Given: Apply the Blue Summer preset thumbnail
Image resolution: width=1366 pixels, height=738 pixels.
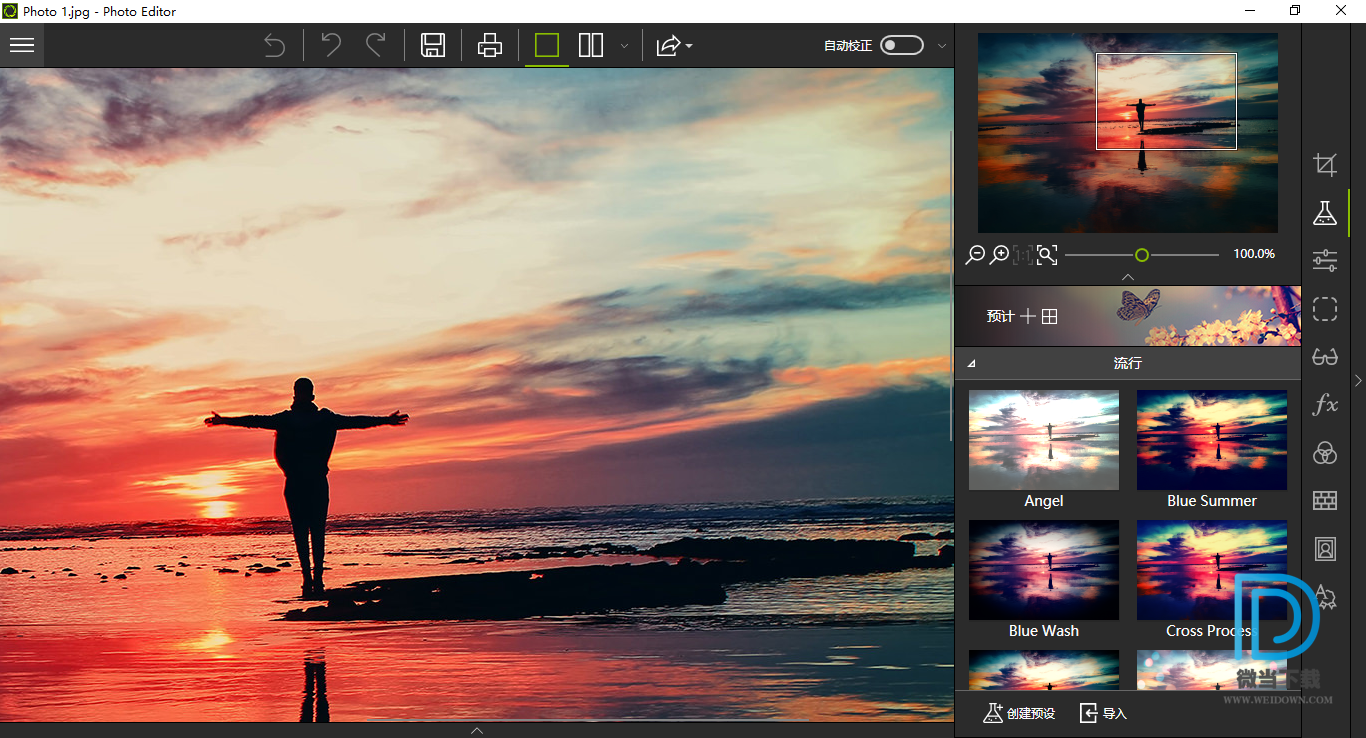Looking at the screenshot, I should pyautogui.click(x=1212, y=440).
